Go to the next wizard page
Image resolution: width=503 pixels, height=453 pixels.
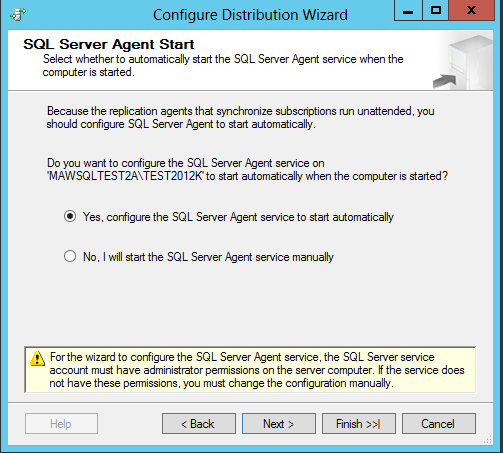279,424
